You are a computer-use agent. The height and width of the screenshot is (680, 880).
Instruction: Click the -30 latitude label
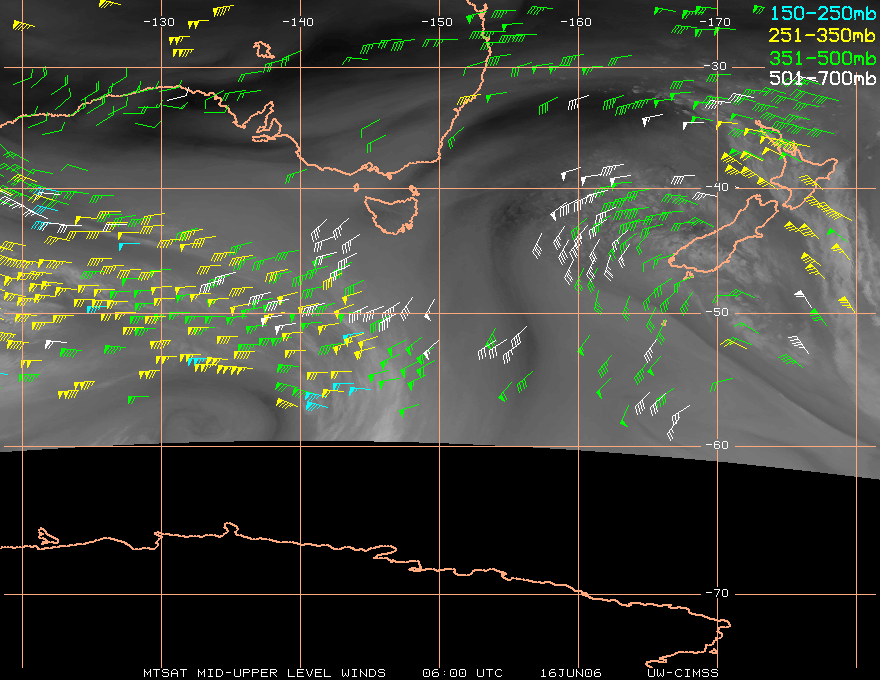[716, 66]
